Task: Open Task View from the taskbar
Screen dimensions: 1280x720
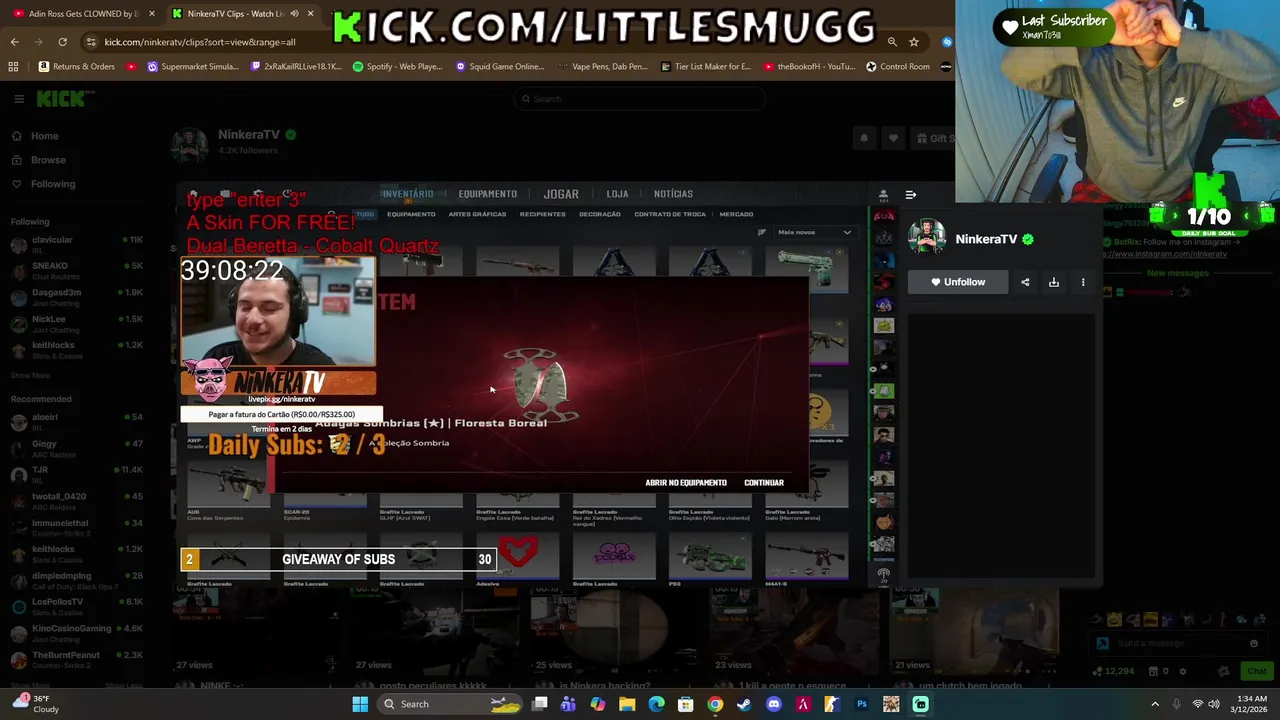Action: tap(540, 704)
